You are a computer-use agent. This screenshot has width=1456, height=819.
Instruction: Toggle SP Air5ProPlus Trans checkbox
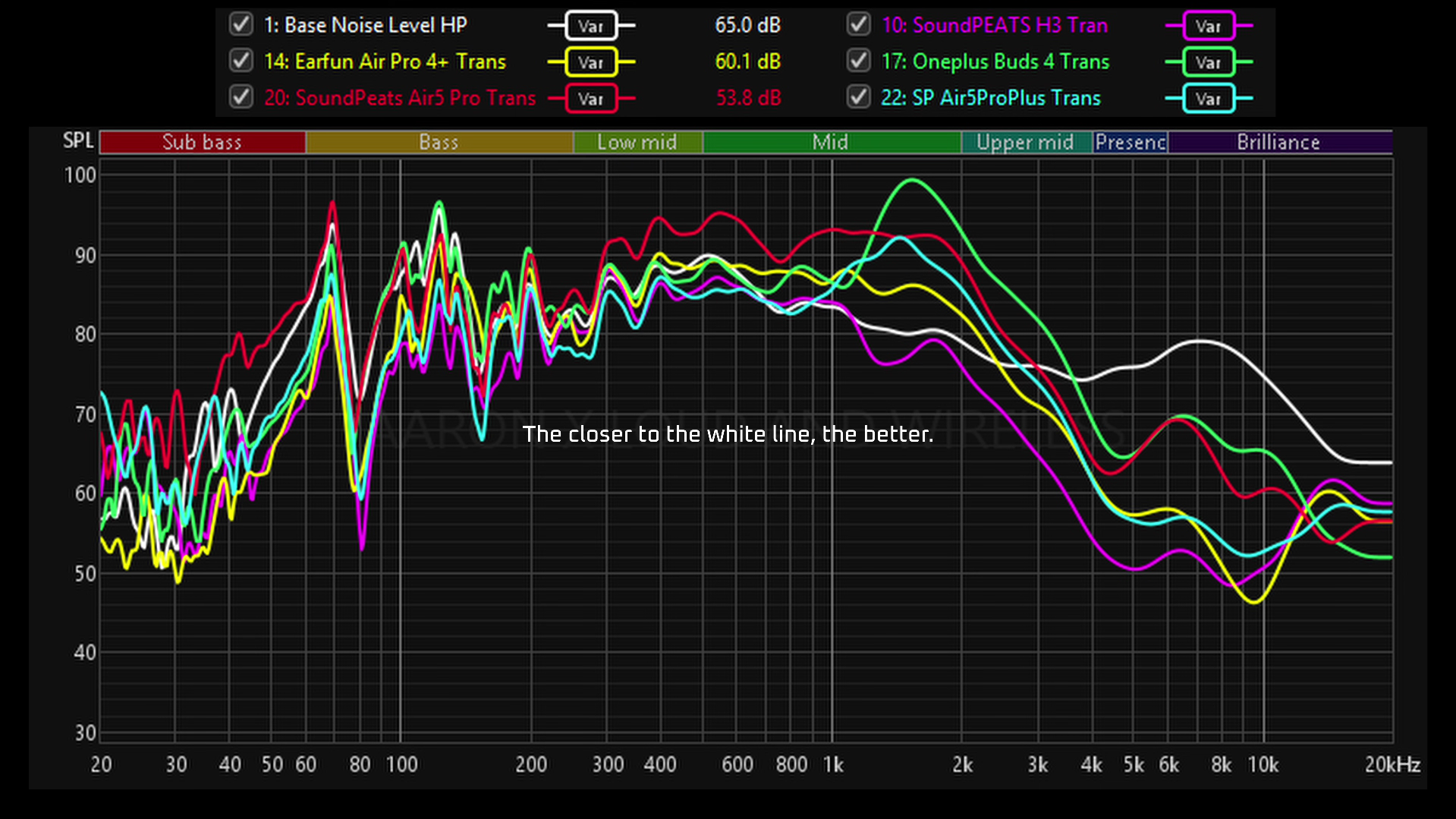[x=859, y=97]
